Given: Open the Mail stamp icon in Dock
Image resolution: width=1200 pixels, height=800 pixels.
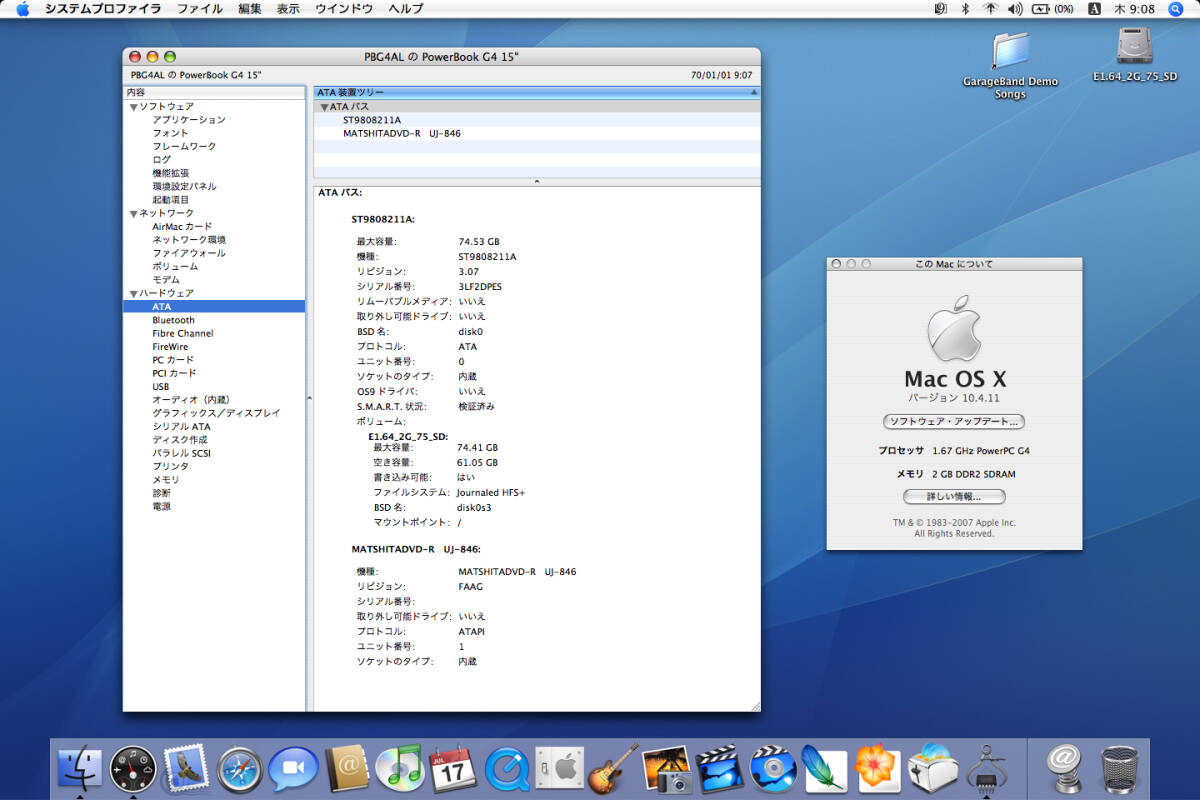Looking at the screenshot, I should pos(186,768).
